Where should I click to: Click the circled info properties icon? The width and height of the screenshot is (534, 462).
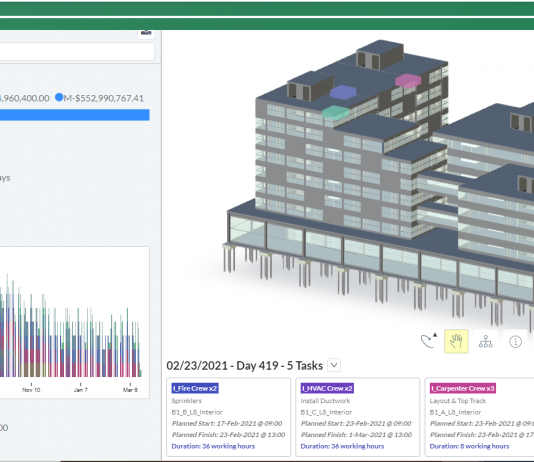[x=515, y=341]
